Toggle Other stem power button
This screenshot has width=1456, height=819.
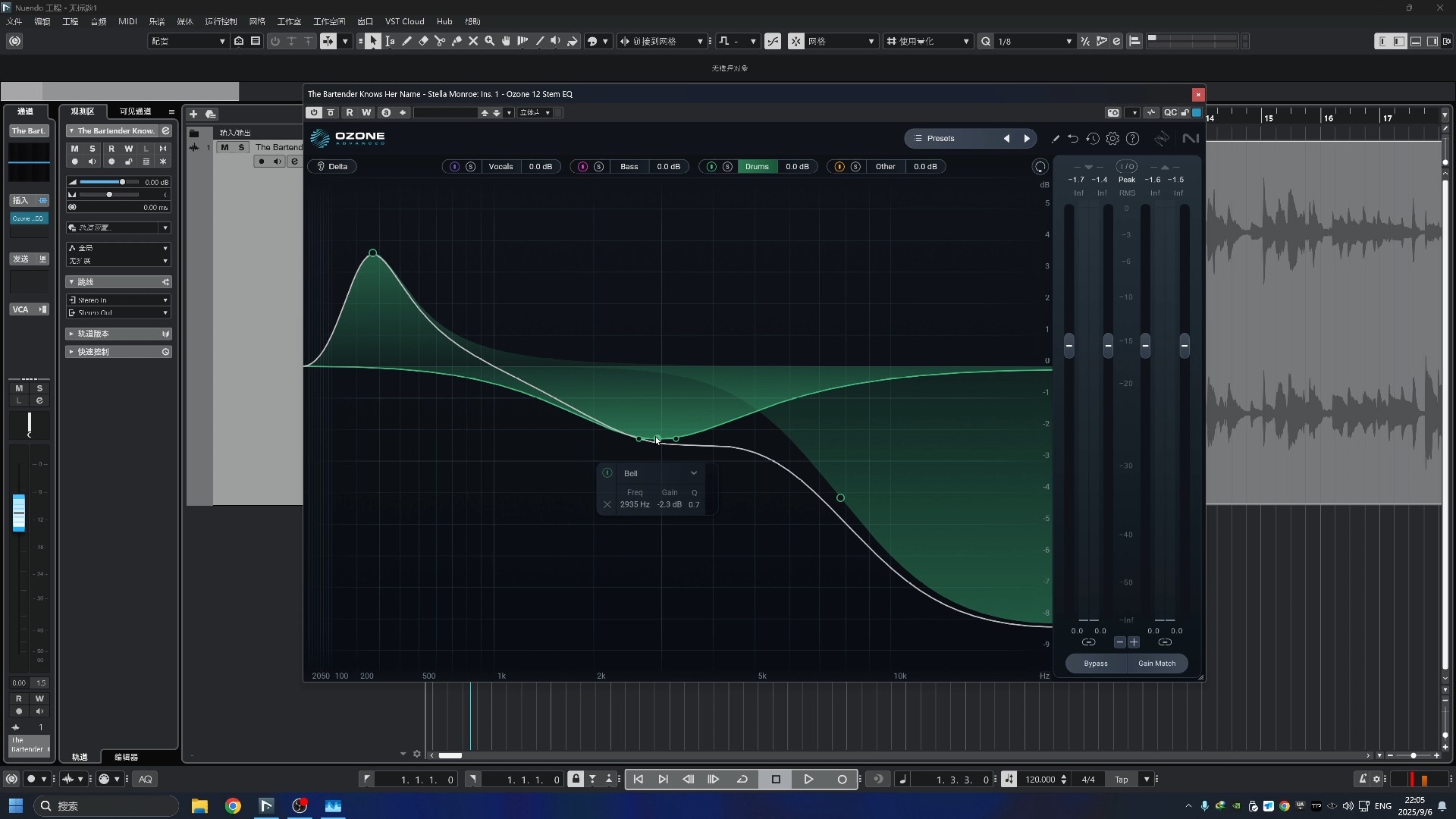point(839,167)
